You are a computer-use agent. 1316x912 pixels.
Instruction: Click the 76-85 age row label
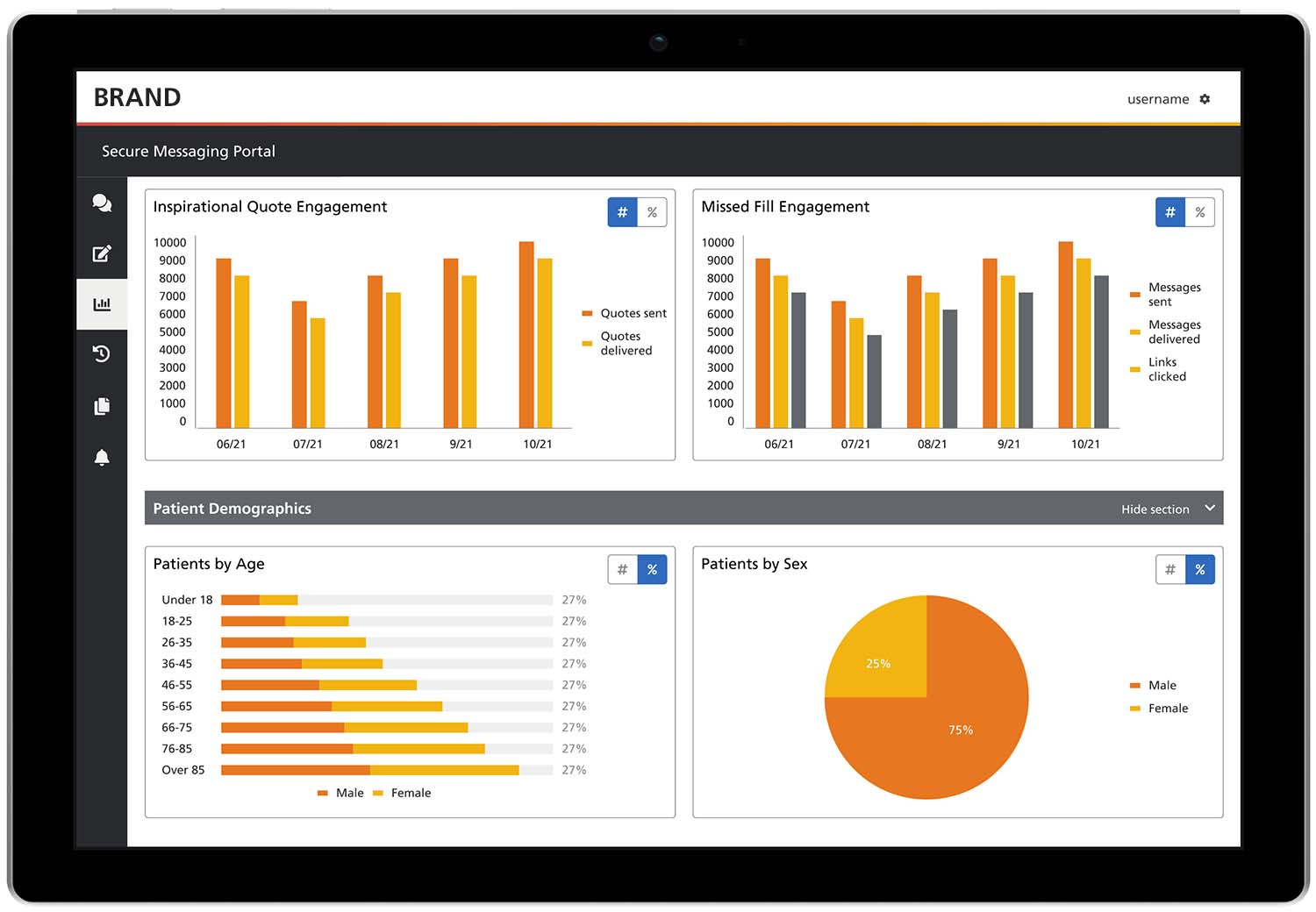click(x=176, y=748)
